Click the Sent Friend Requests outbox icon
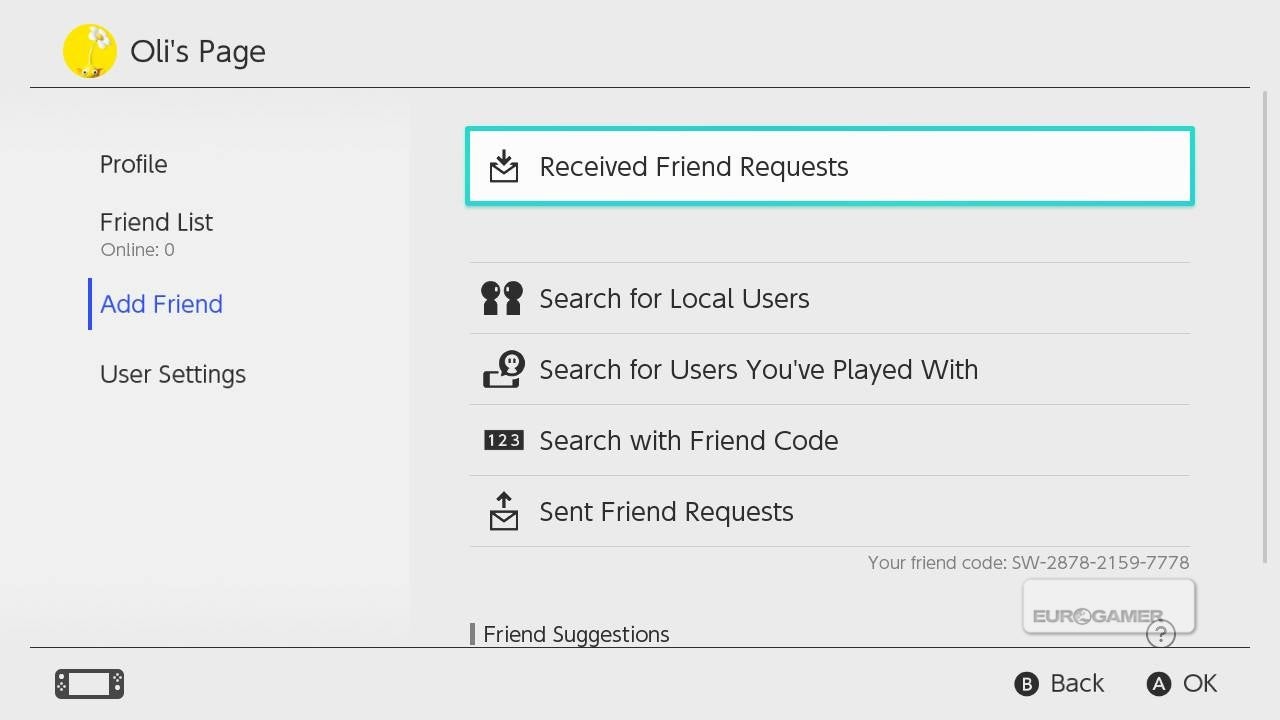Screen dimensions: 1280x720 click(x=504, y=511)
